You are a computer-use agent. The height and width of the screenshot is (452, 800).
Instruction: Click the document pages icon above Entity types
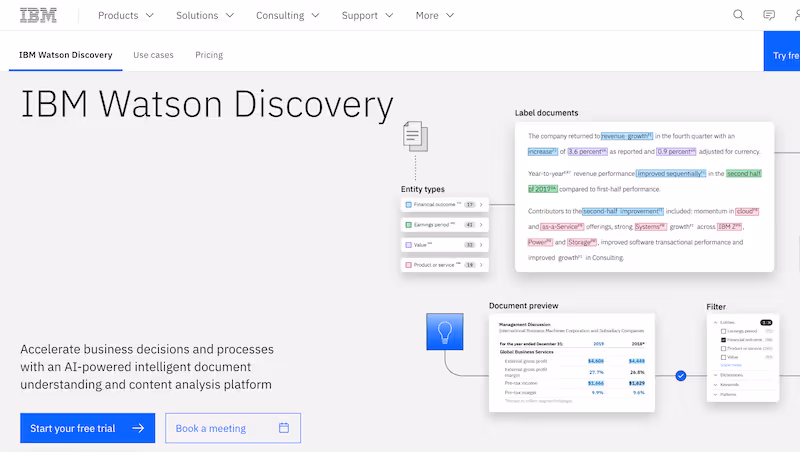(x=415, y=136)
